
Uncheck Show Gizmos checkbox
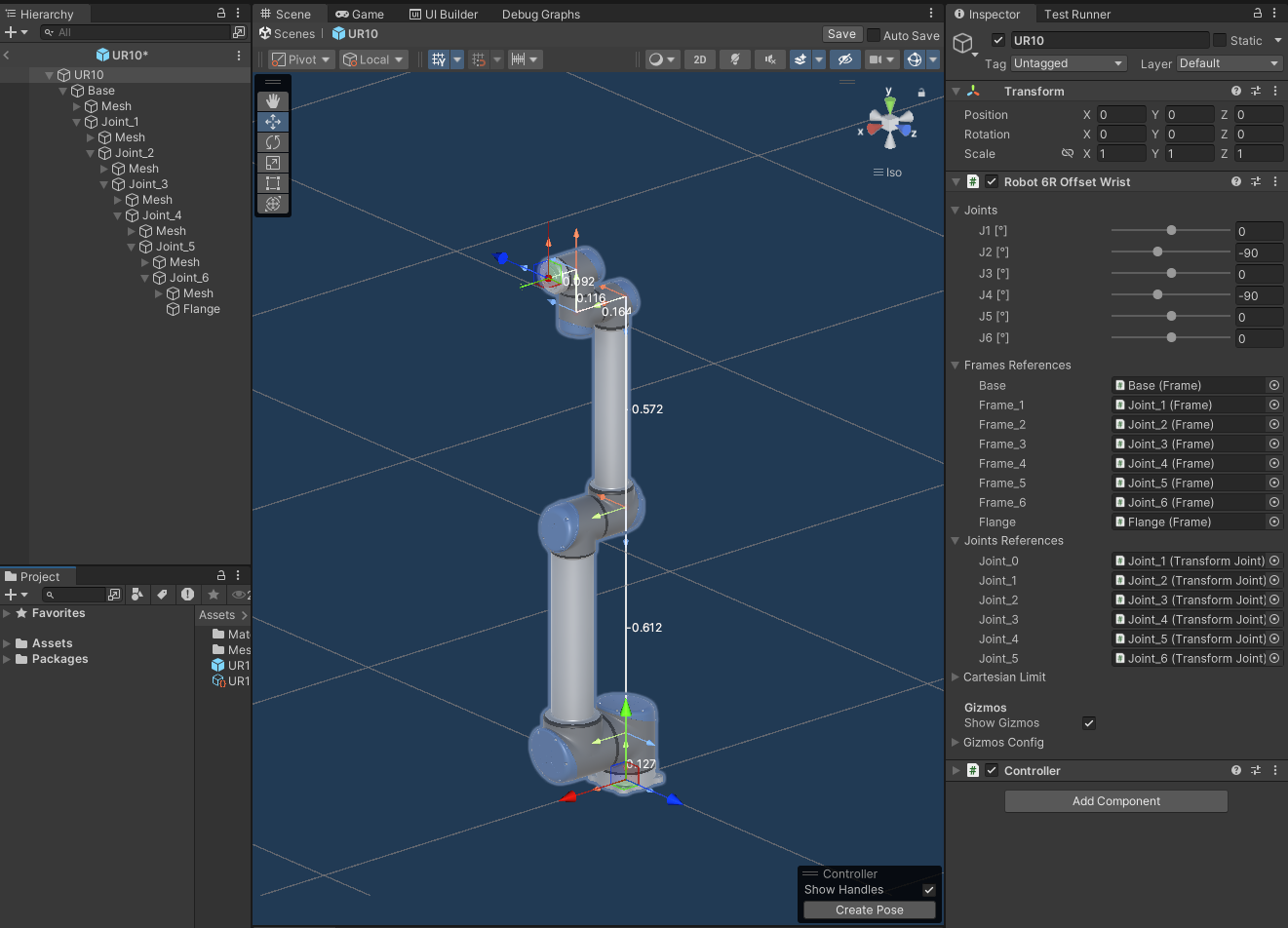coord(1089,723)
